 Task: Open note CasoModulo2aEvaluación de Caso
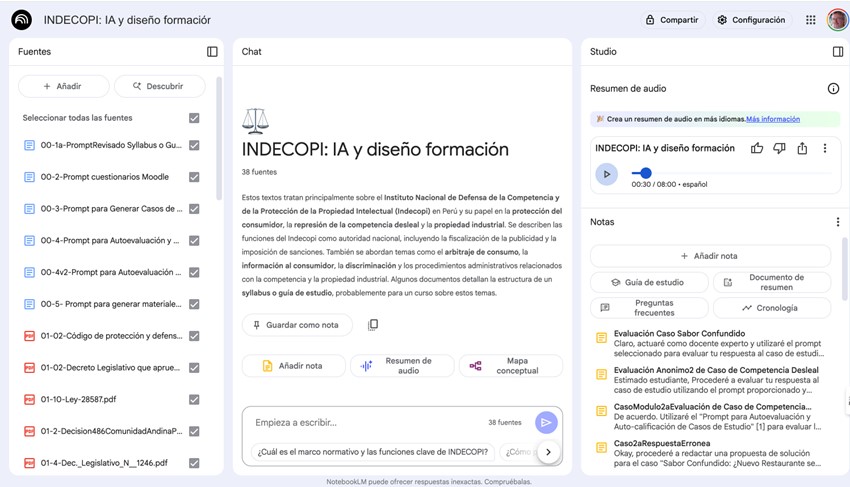tap(712, 416)
